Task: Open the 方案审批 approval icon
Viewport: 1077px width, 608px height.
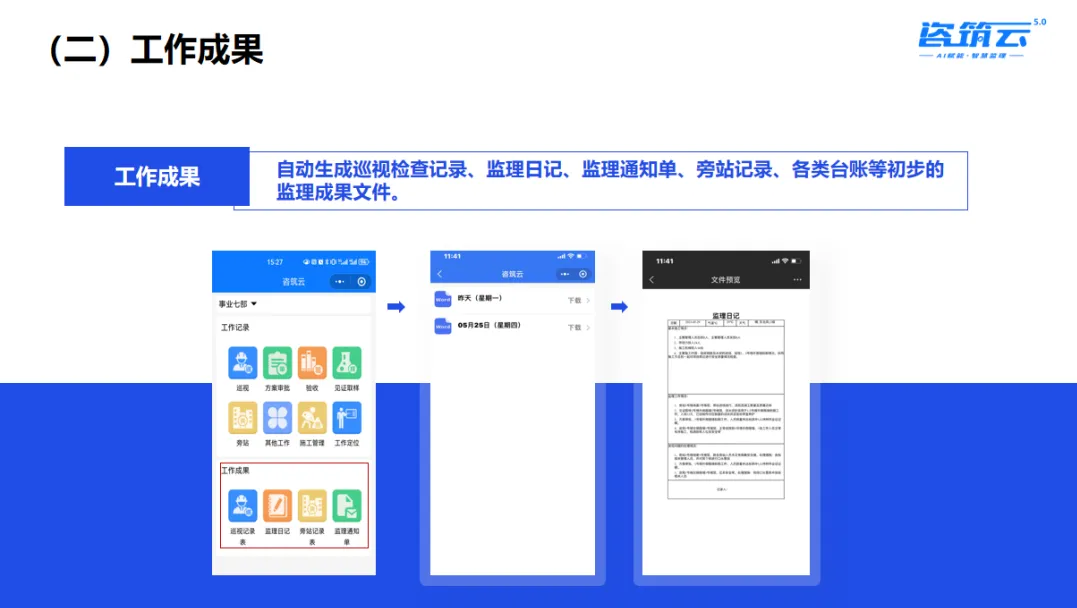Action: pos(276,363)
